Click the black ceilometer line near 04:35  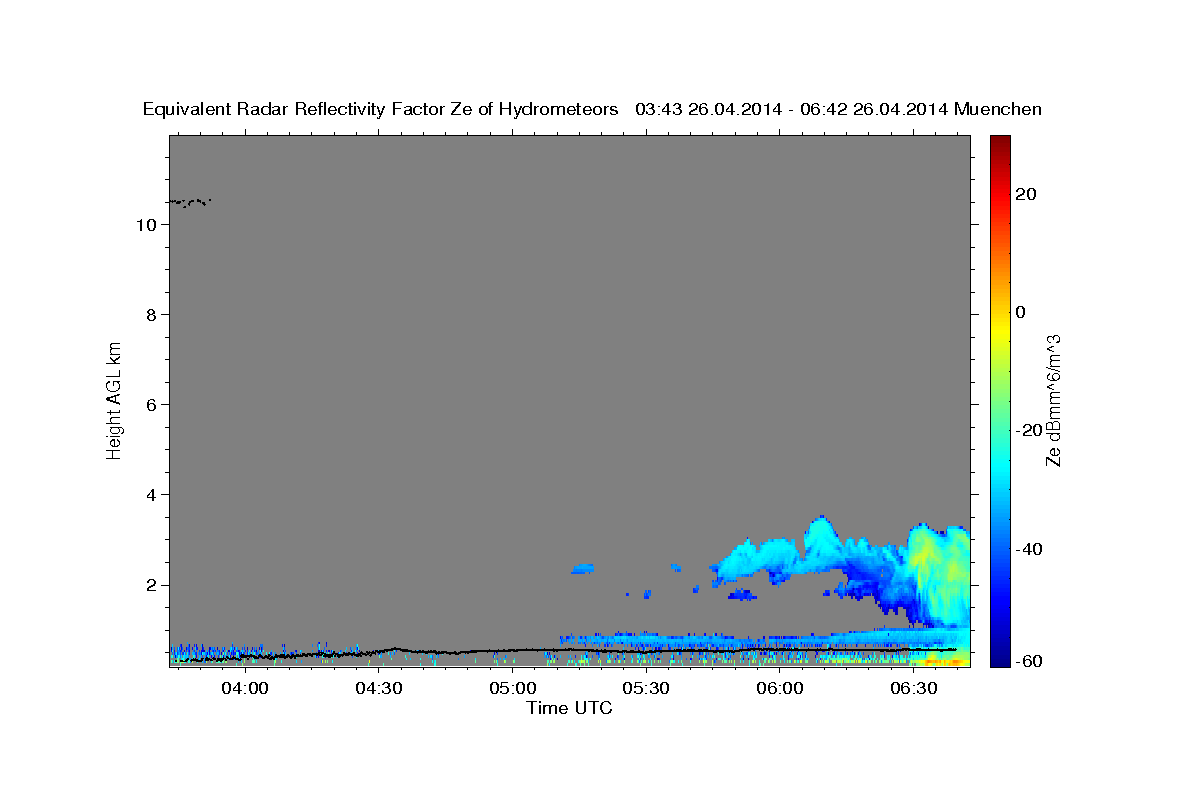pos(396,649)
